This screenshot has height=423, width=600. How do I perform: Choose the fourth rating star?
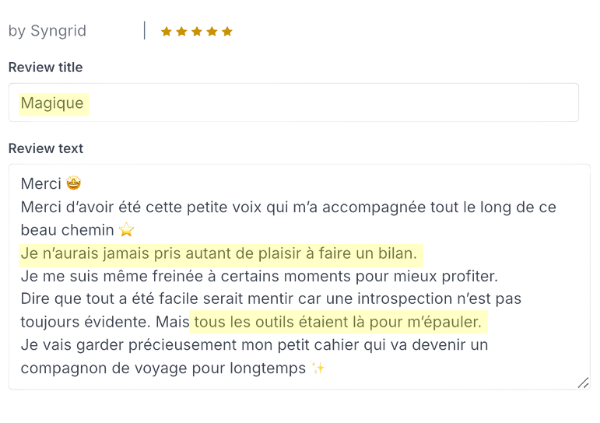pyautogui.click(x=212, y=31)
